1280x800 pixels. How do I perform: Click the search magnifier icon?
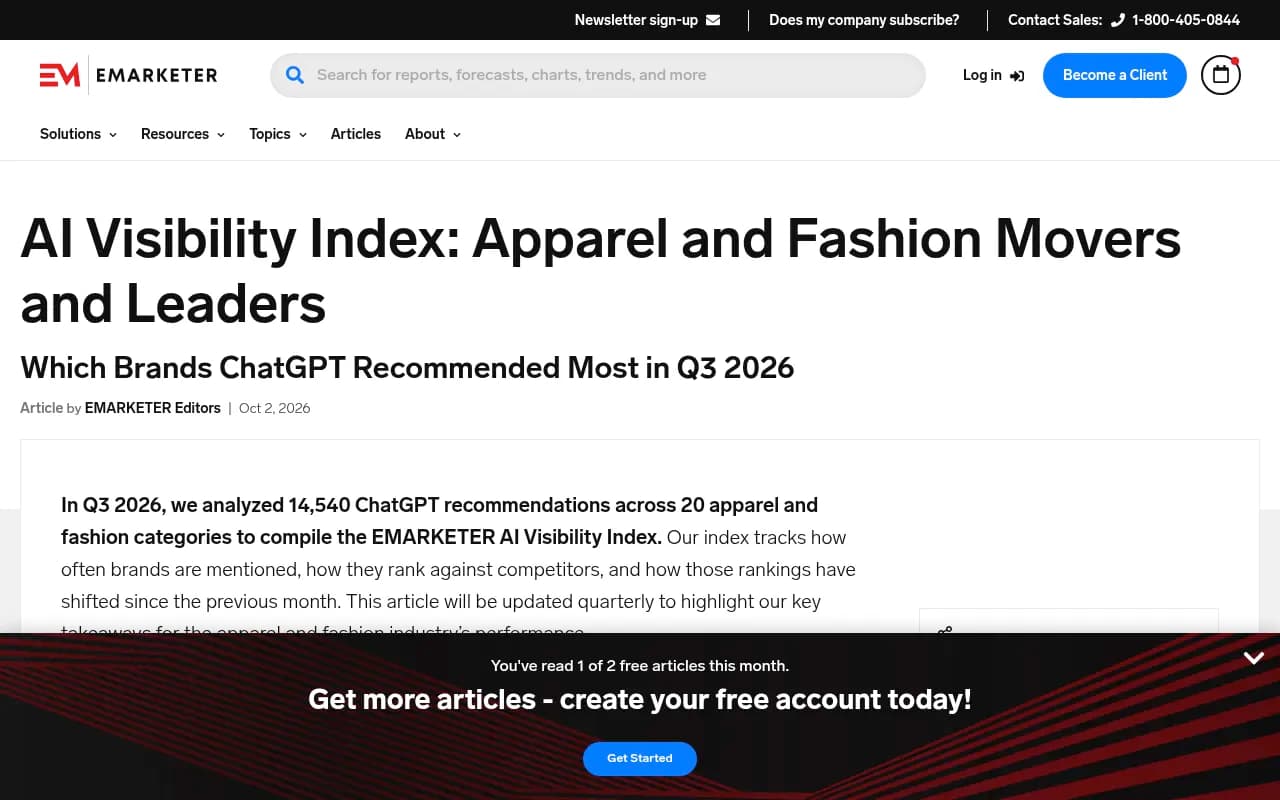pos(295,75)
